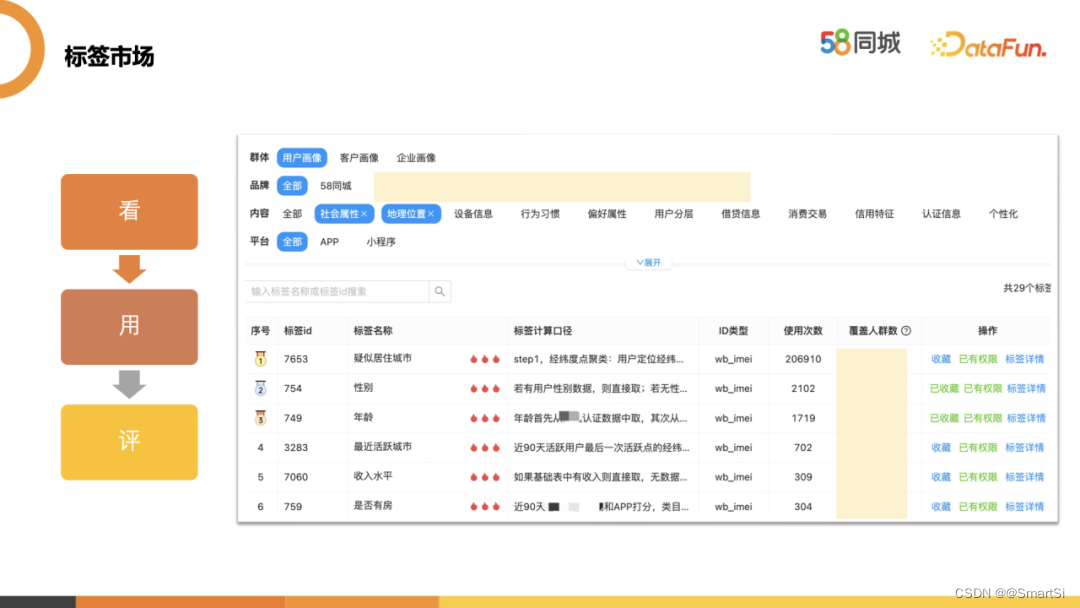Click the flame rating icons for 收入水平
1080x608 pixels.
tap(485, 477)
